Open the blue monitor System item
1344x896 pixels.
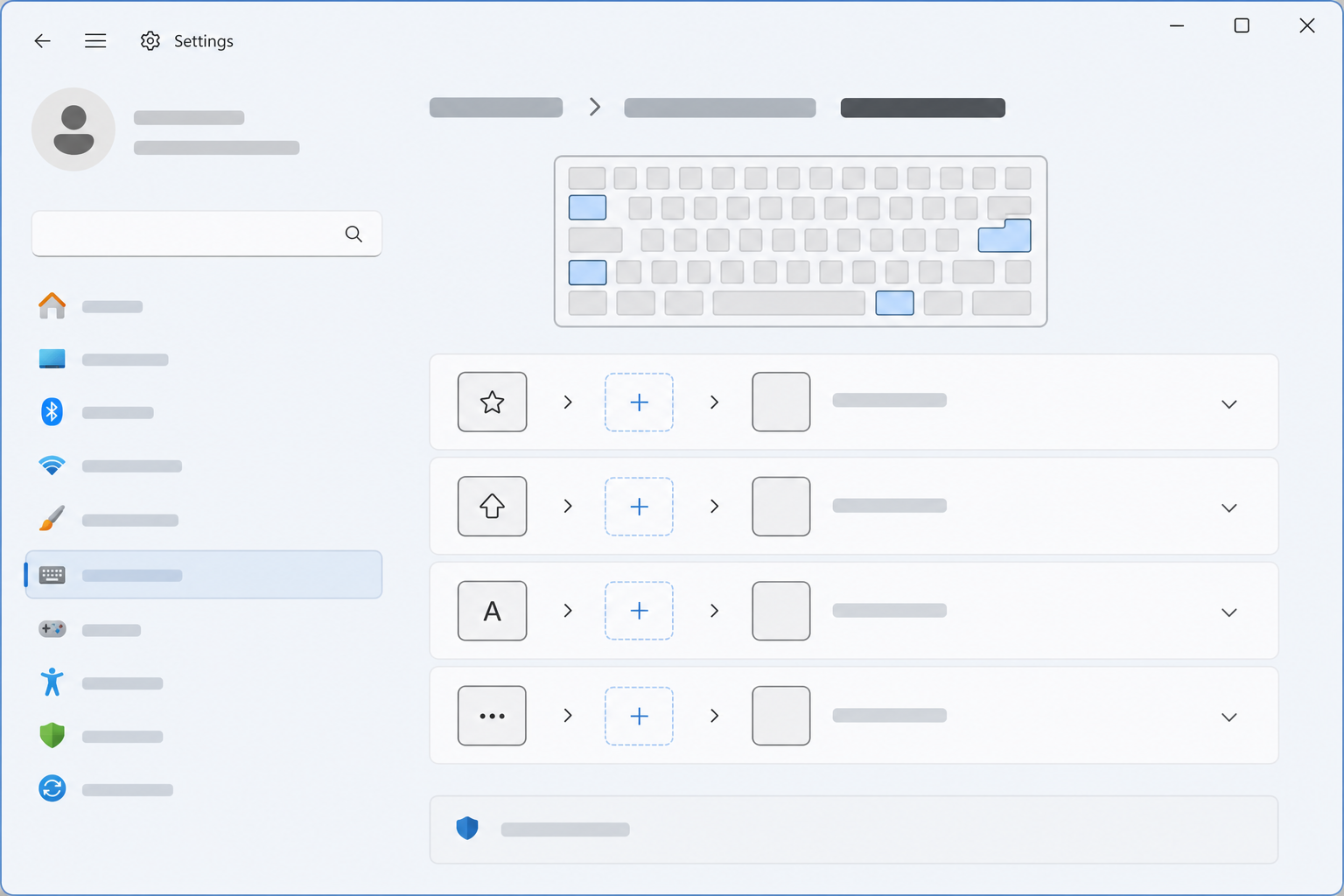coord(204,360)
